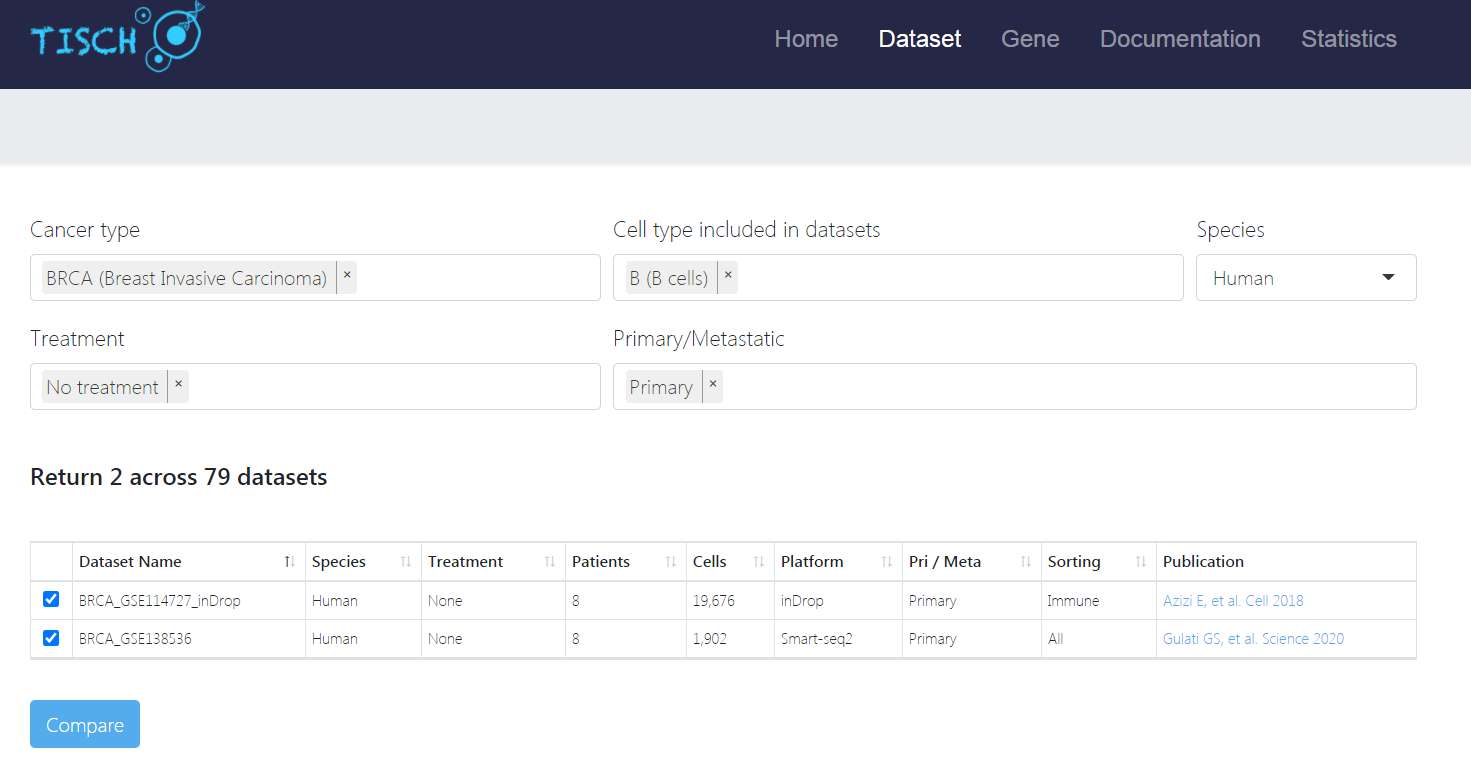1471x764 pixels.
Task: Open the Documentation nav item
Action: point(1180,39)
